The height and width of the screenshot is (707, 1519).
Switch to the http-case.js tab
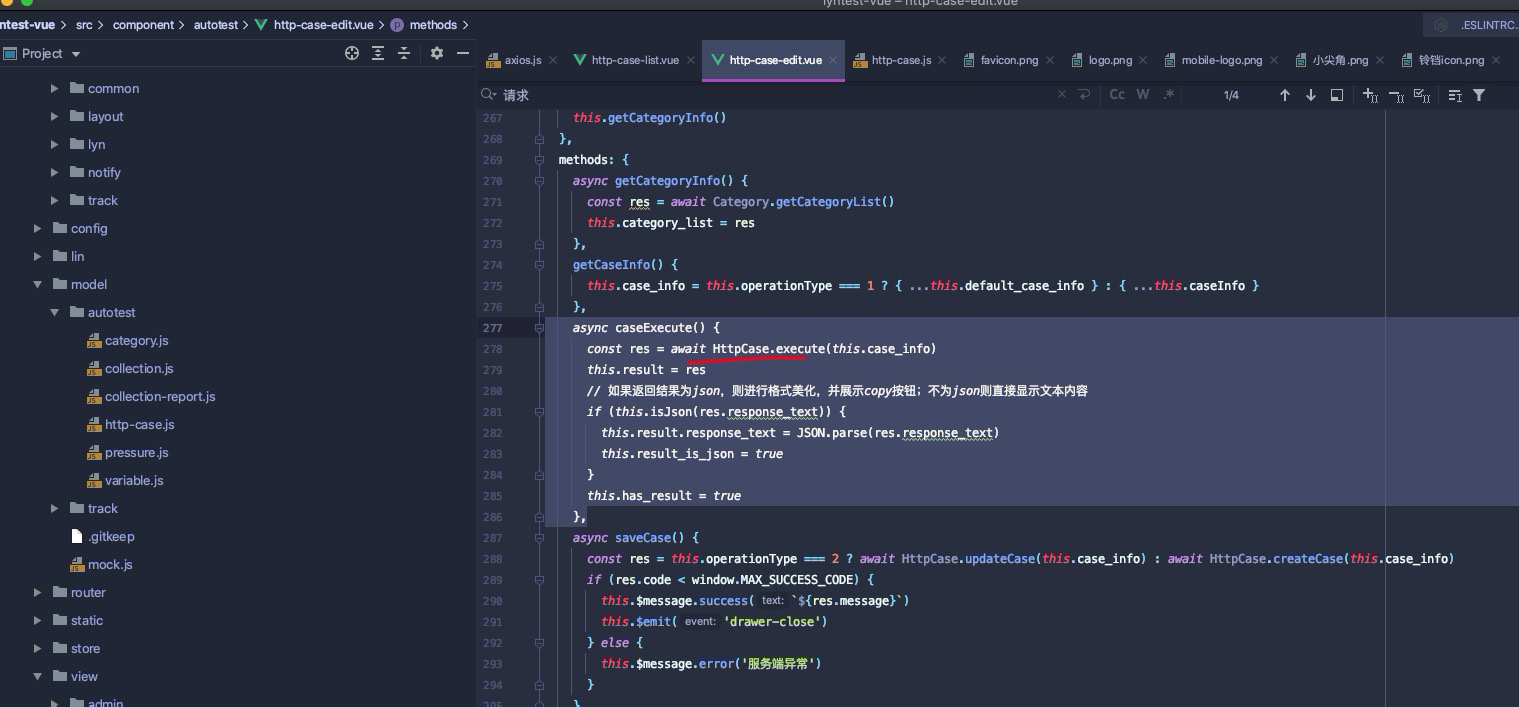click(x=901, y=60)
